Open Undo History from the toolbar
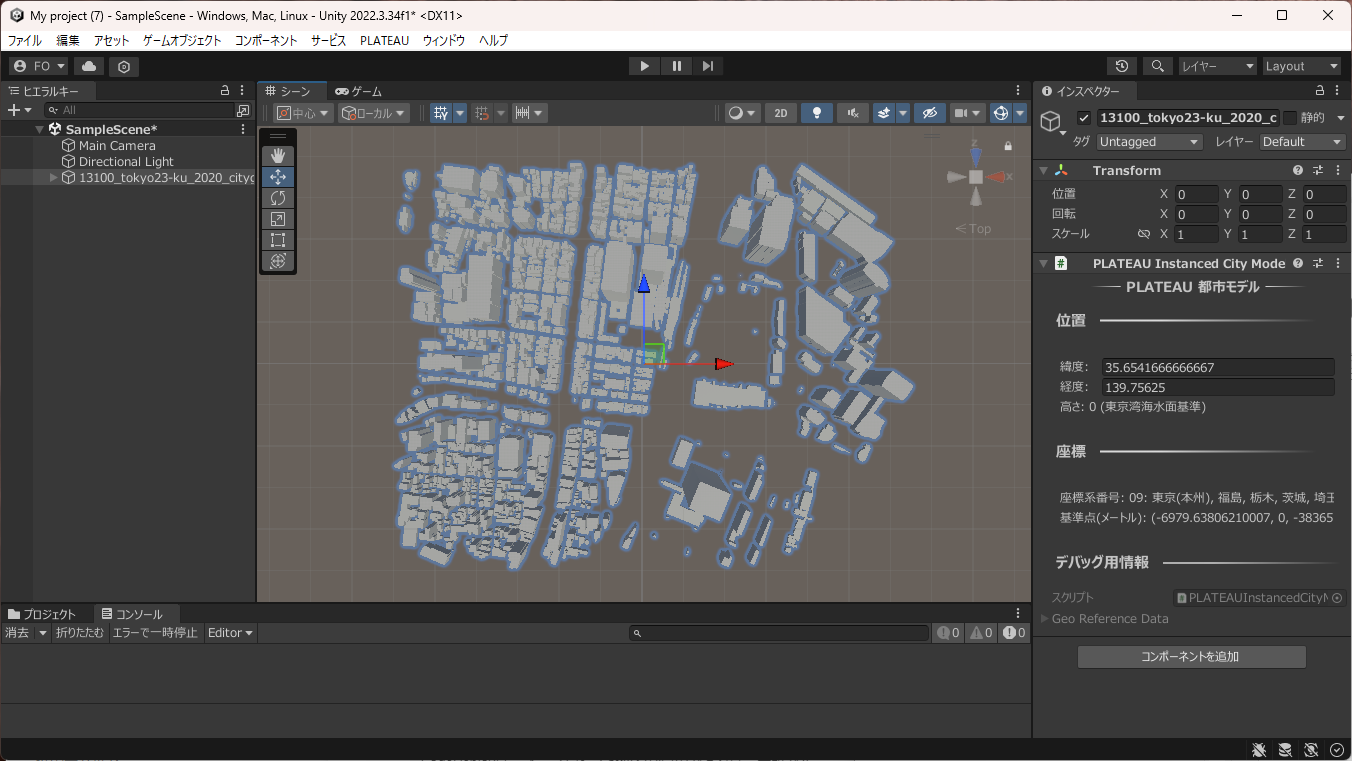 coord(1122,66)
